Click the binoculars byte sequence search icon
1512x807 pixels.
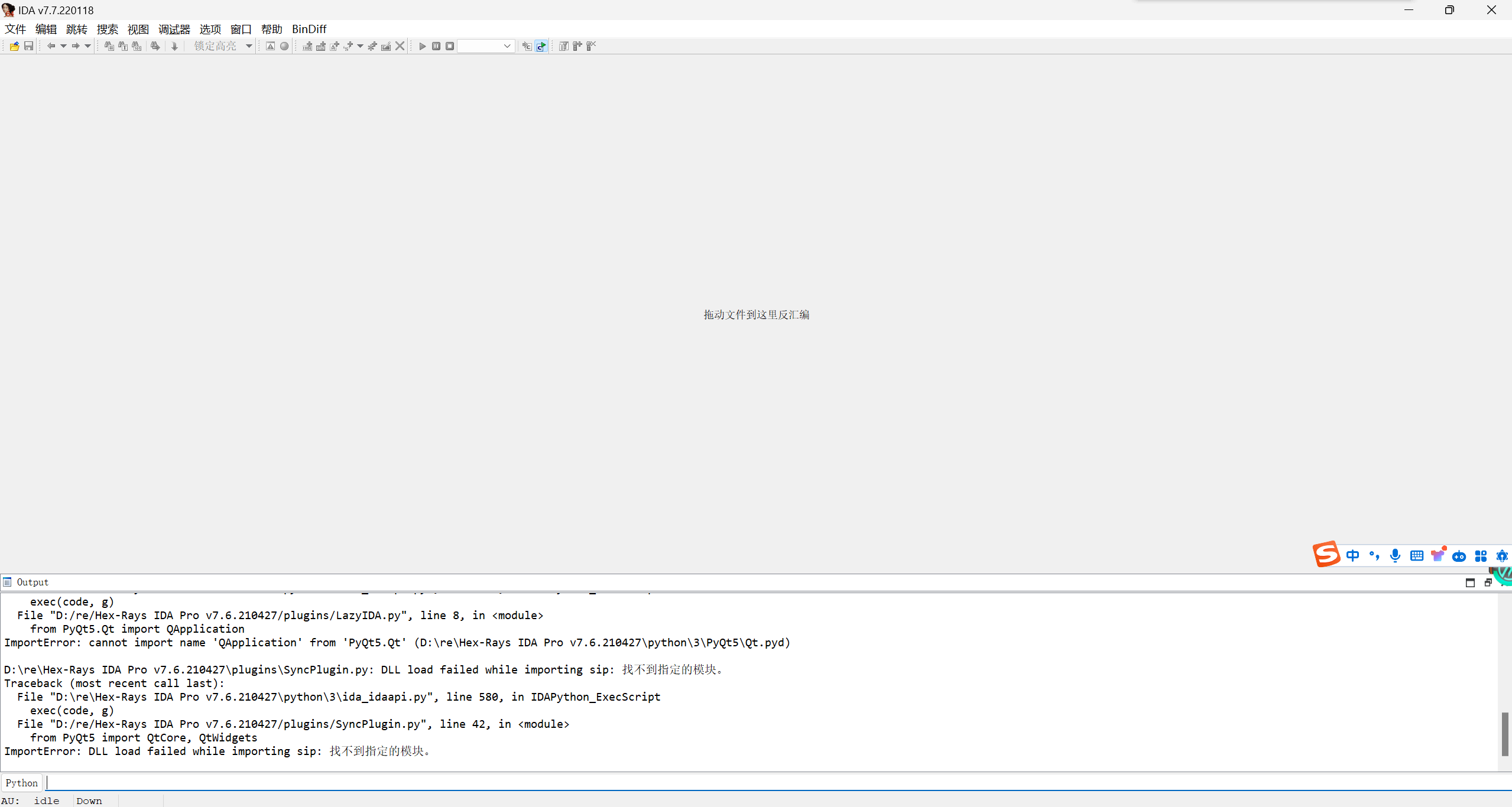point(137,46)
